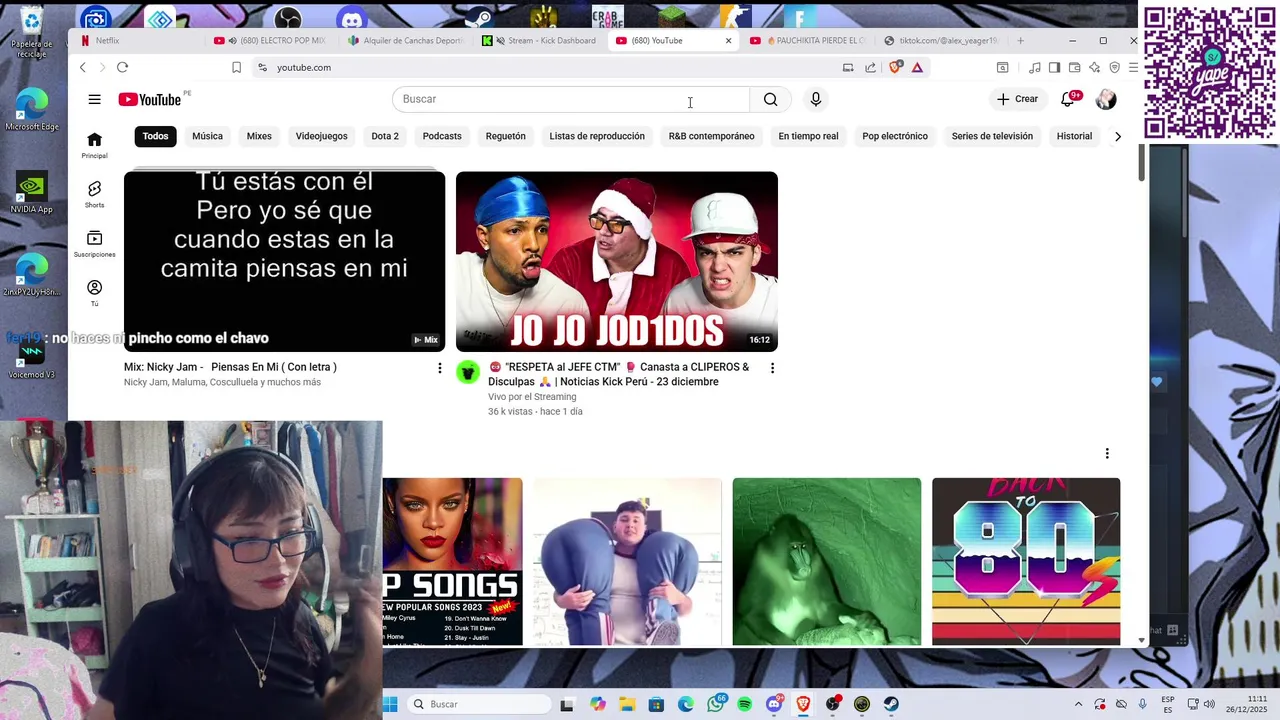Open Suscripciones in the YouTube sidebar
This screenshot has height=720, width=1280.
[94, 244]
